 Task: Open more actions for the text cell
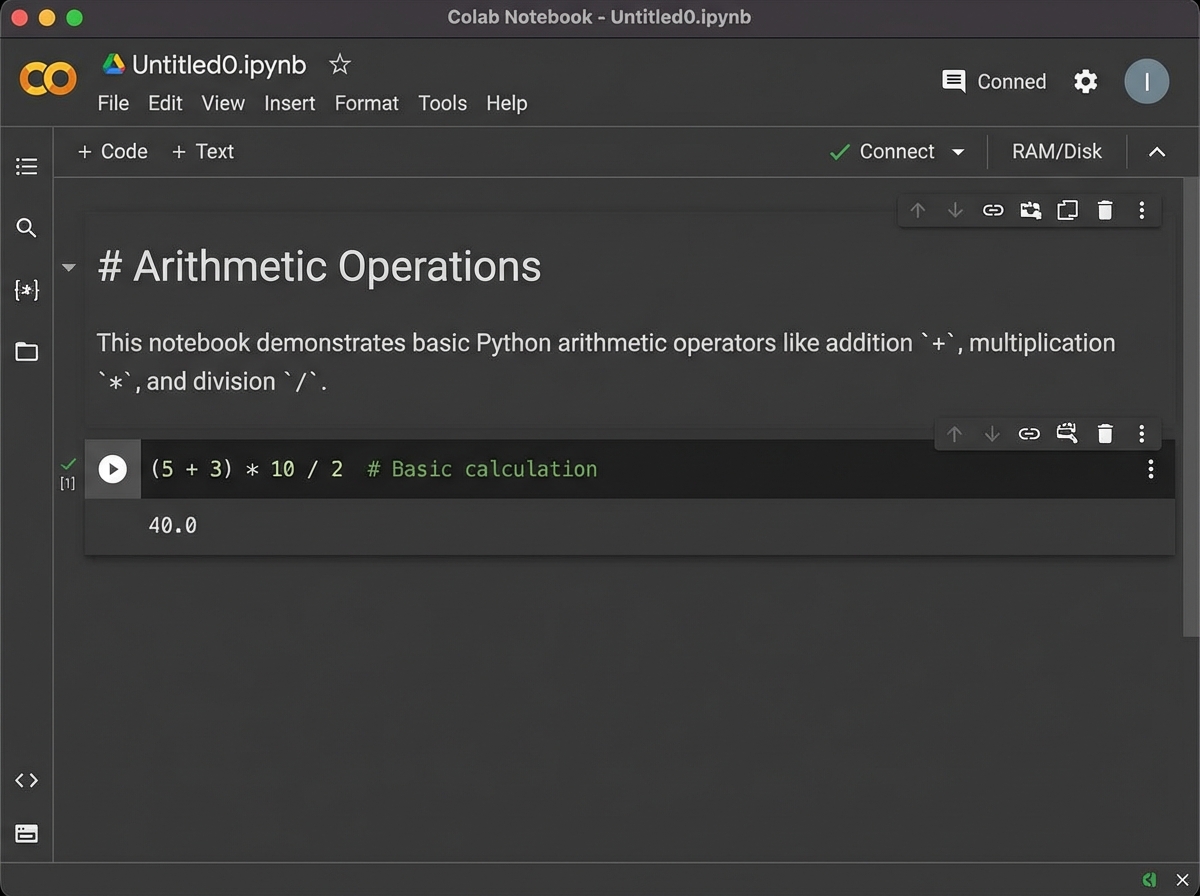[x=1142, y=210]
